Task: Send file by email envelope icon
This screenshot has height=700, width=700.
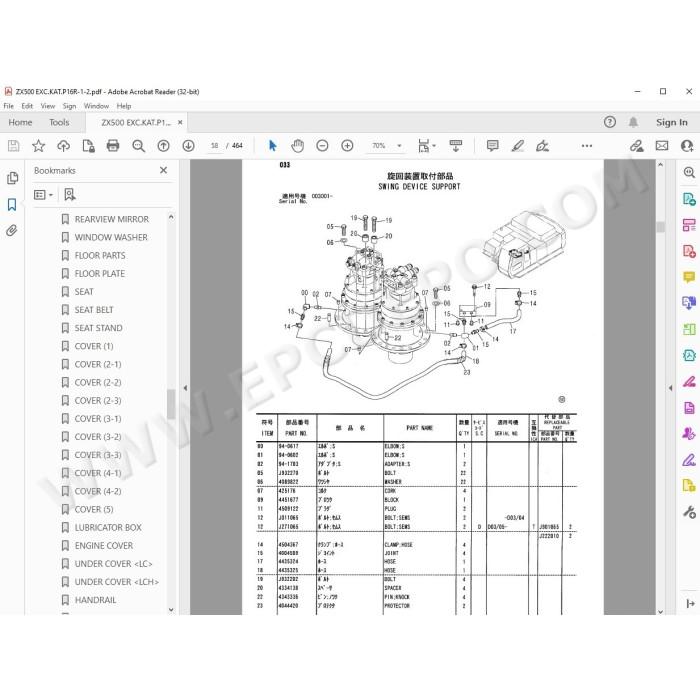Action: pos(662,146)
